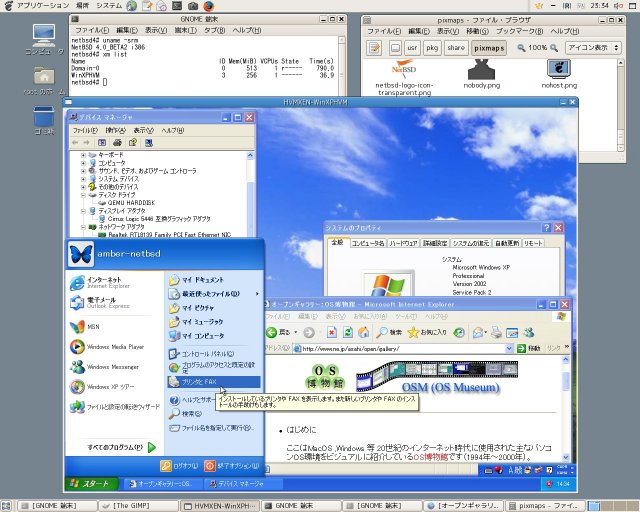
Task: Click the OS Museum red link text
Action: point(431,457)
